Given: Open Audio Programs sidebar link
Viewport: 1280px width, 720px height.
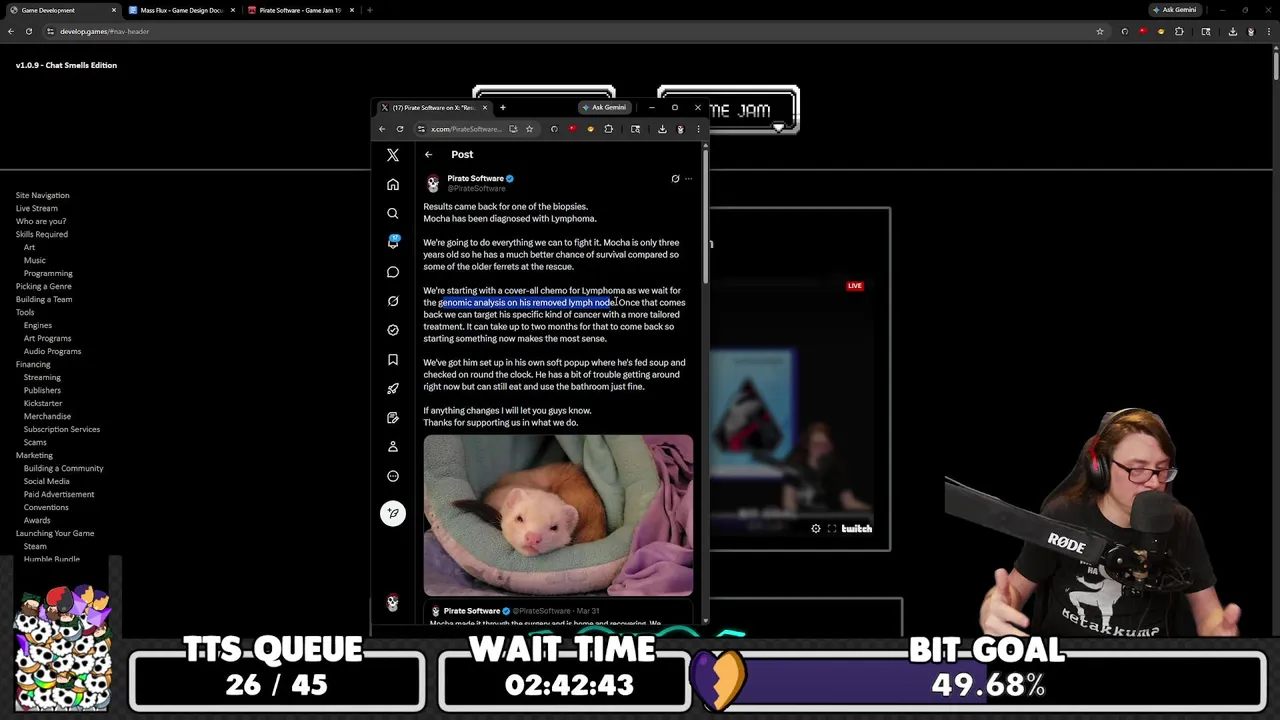Looking at the screenshot, I should (52, 351).
